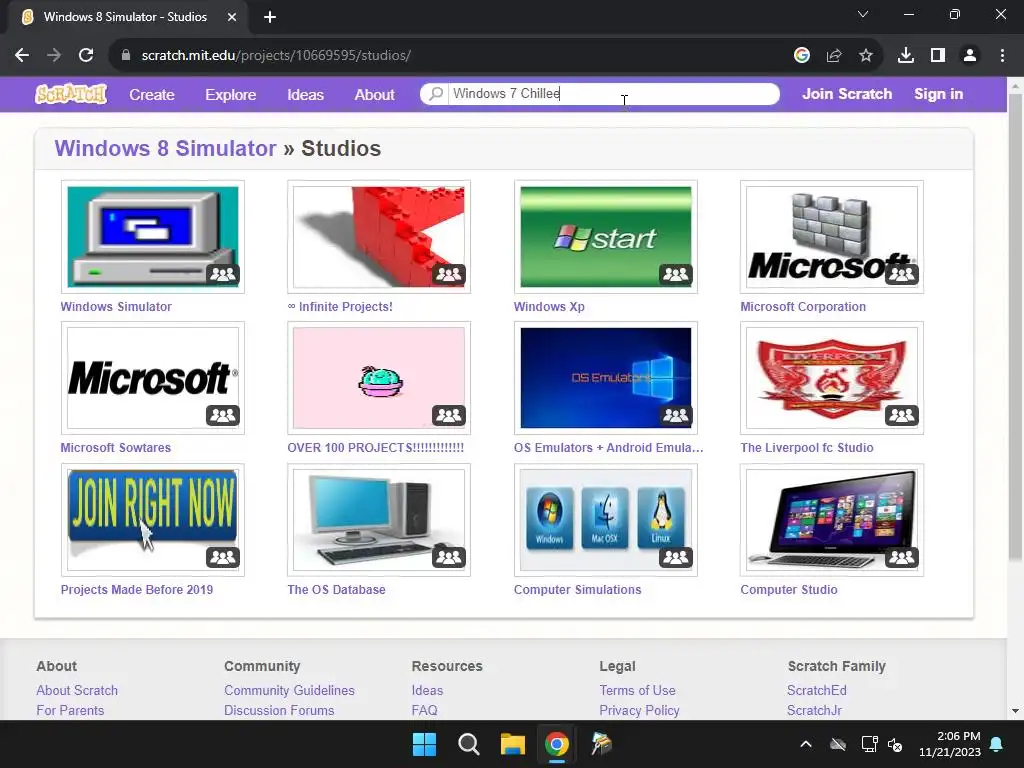Open the tab search chevron
The image size is (1024, 768).
(863, 14)
